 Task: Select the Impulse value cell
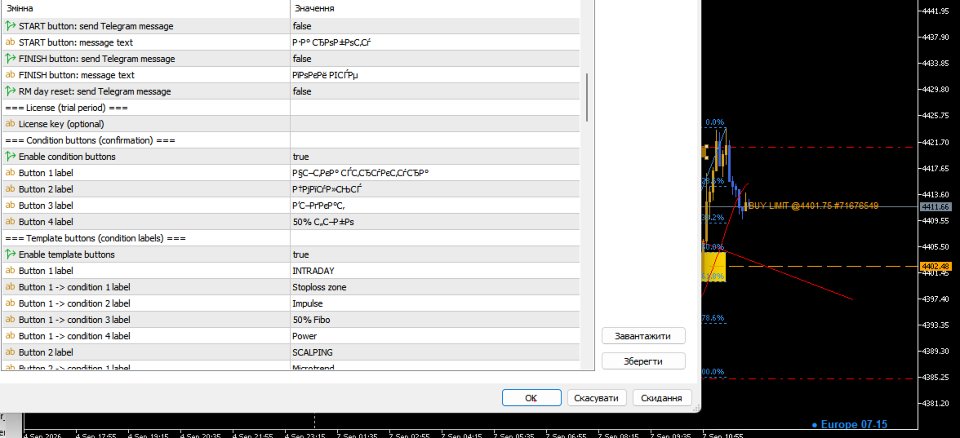pos(435,303)
